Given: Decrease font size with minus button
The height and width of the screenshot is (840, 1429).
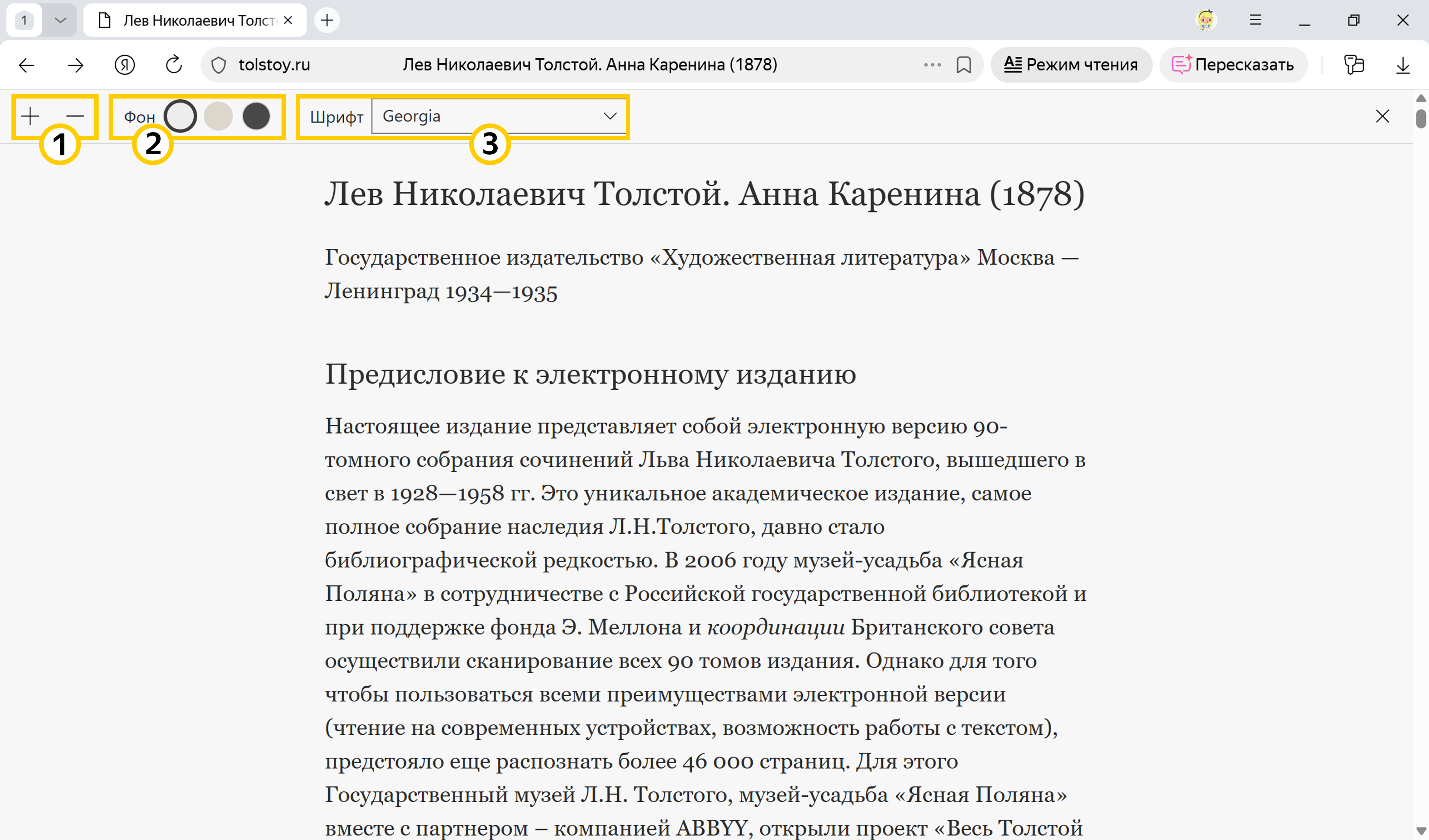Looking at the screenshot, I should tap(75, 116).
